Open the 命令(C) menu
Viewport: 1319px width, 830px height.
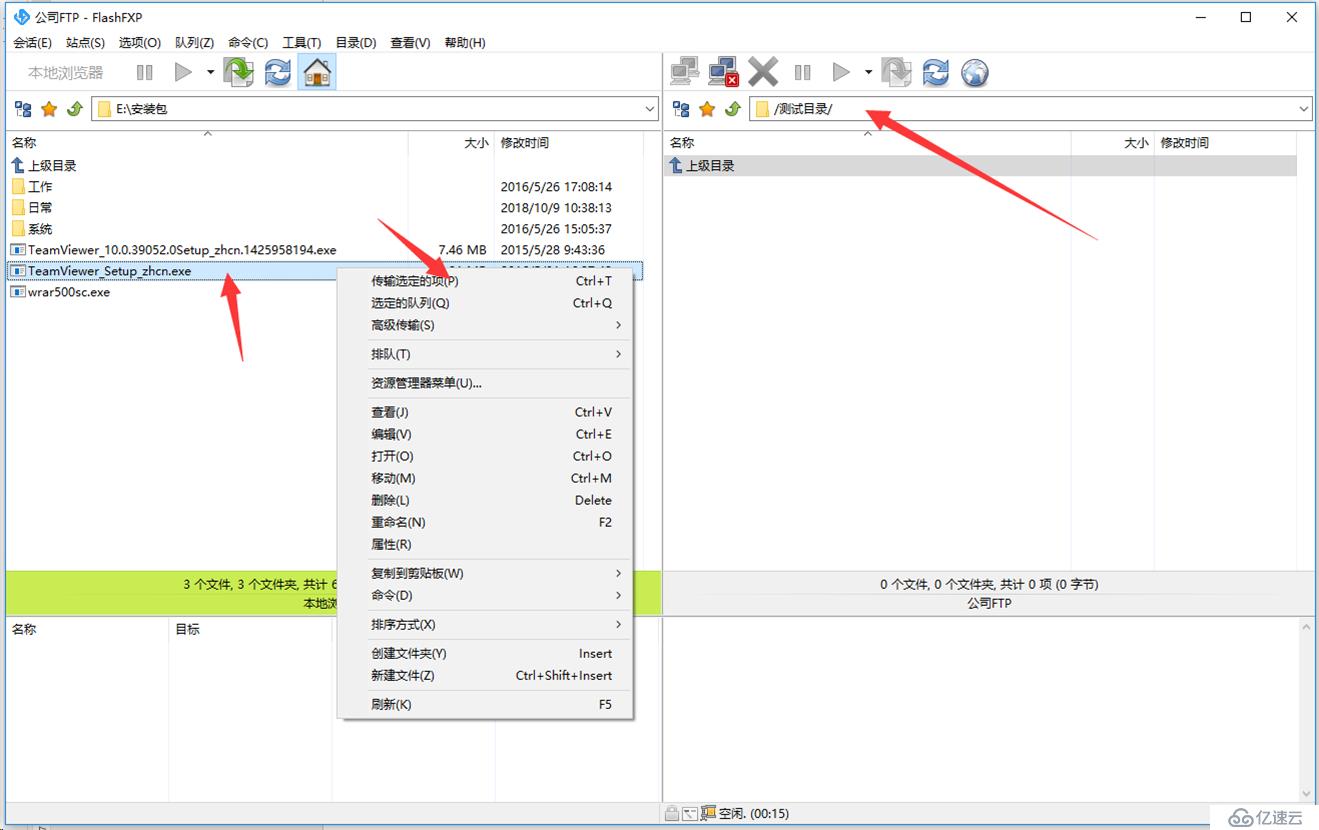pos(248,42)
